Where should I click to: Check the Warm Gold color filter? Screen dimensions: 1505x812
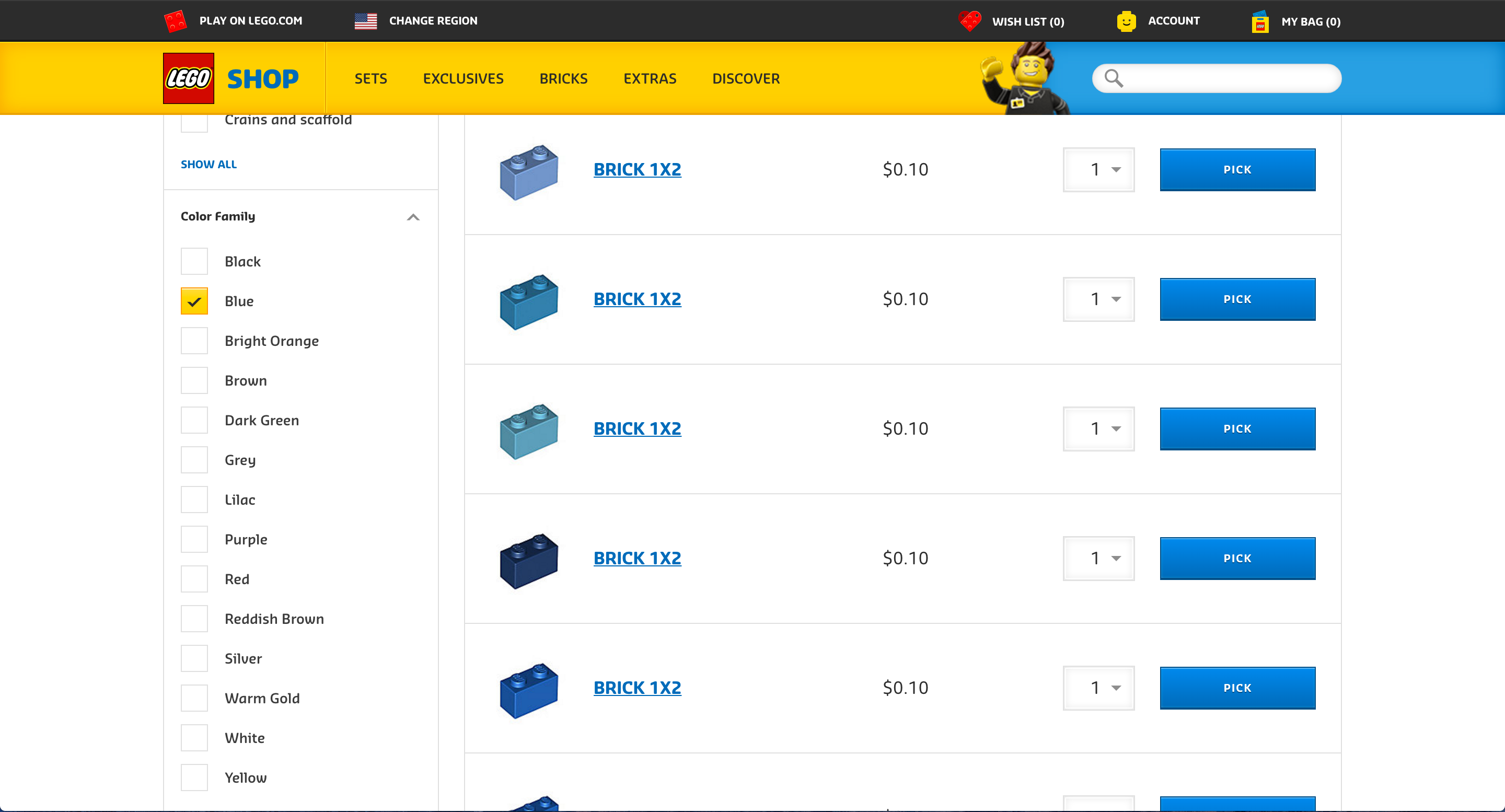(194, 698)
